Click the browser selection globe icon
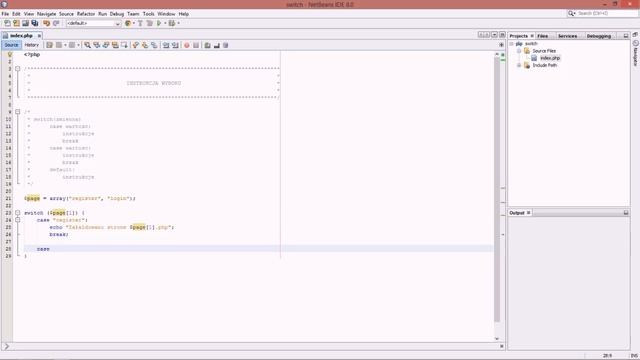Viewport: 640px width, 360px height. point(128,23)
